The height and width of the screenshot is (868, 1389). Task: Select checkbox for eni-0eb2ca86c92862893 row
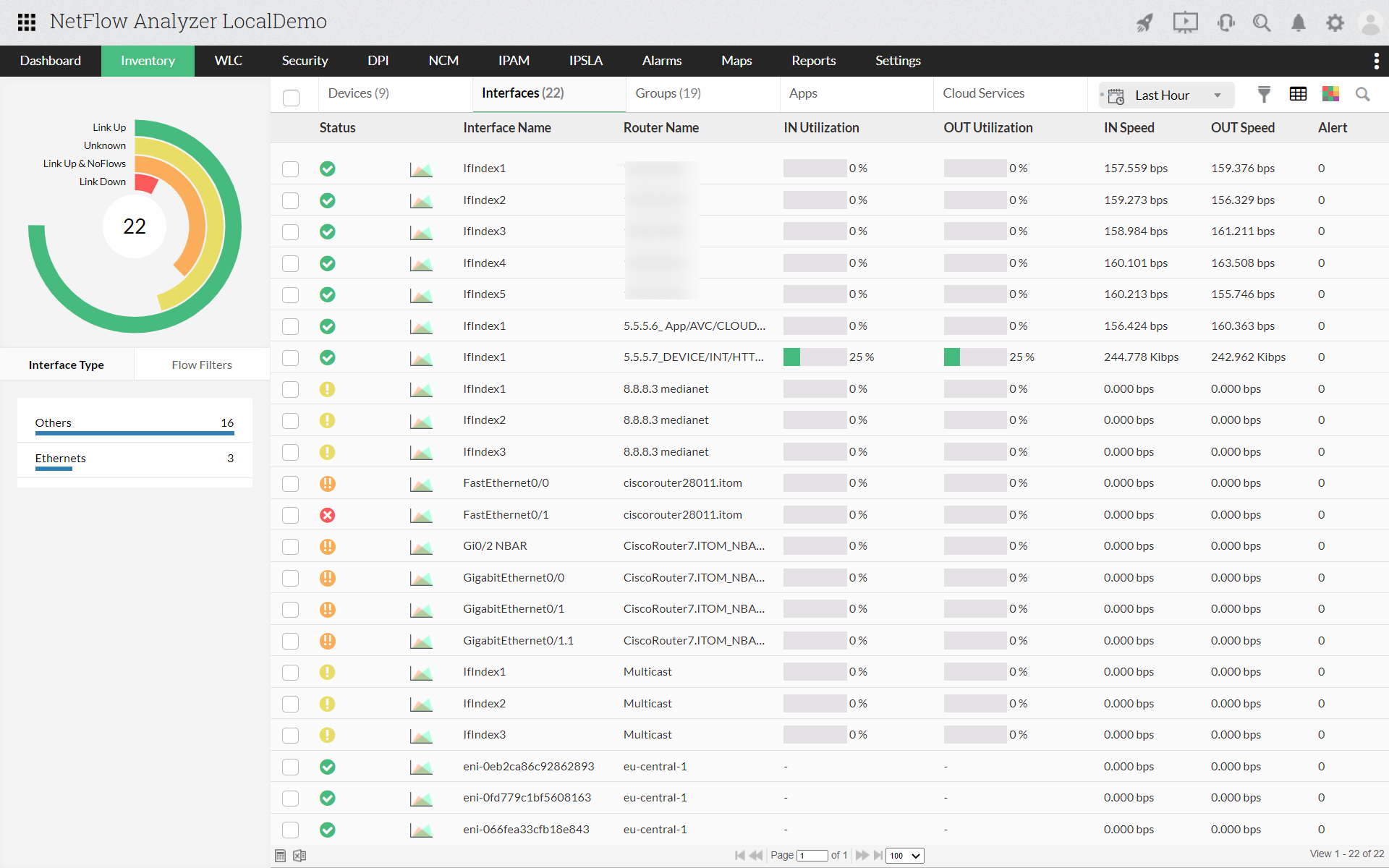(x=291, y=767)
